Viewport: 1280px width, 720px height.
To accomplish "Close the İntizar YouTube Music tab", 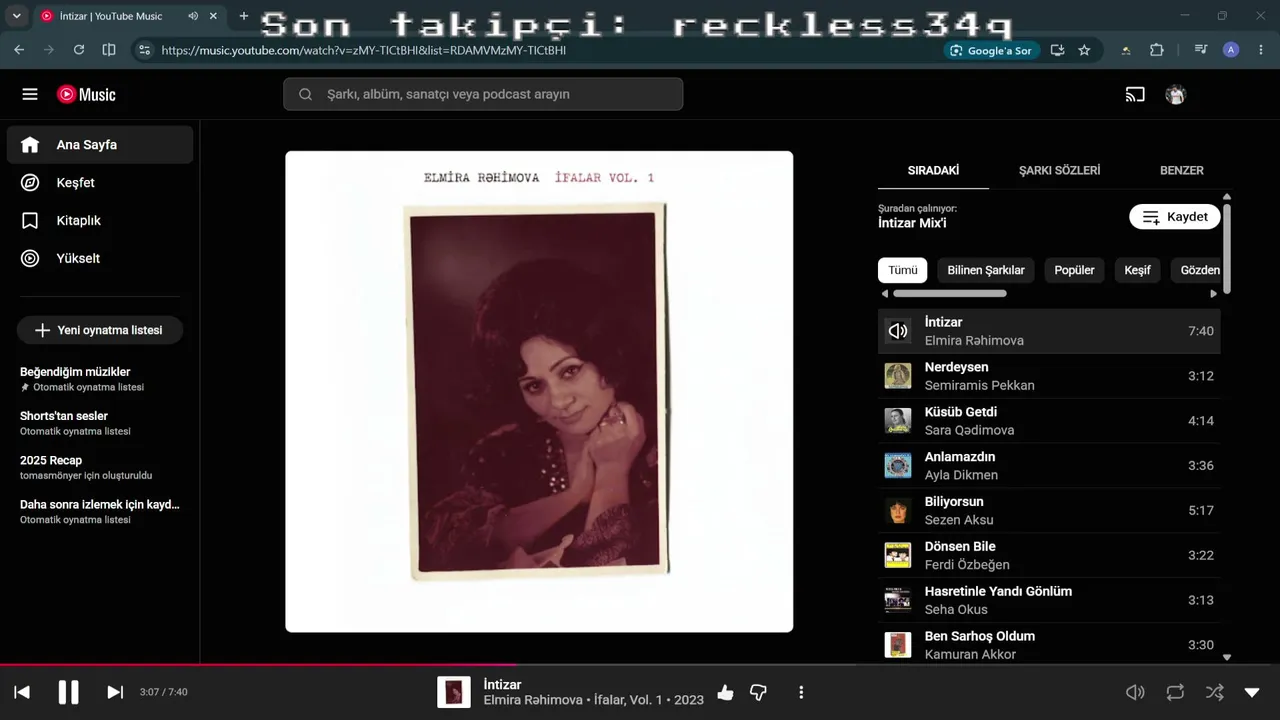I will pyautogui.click(x=213, y=16).
